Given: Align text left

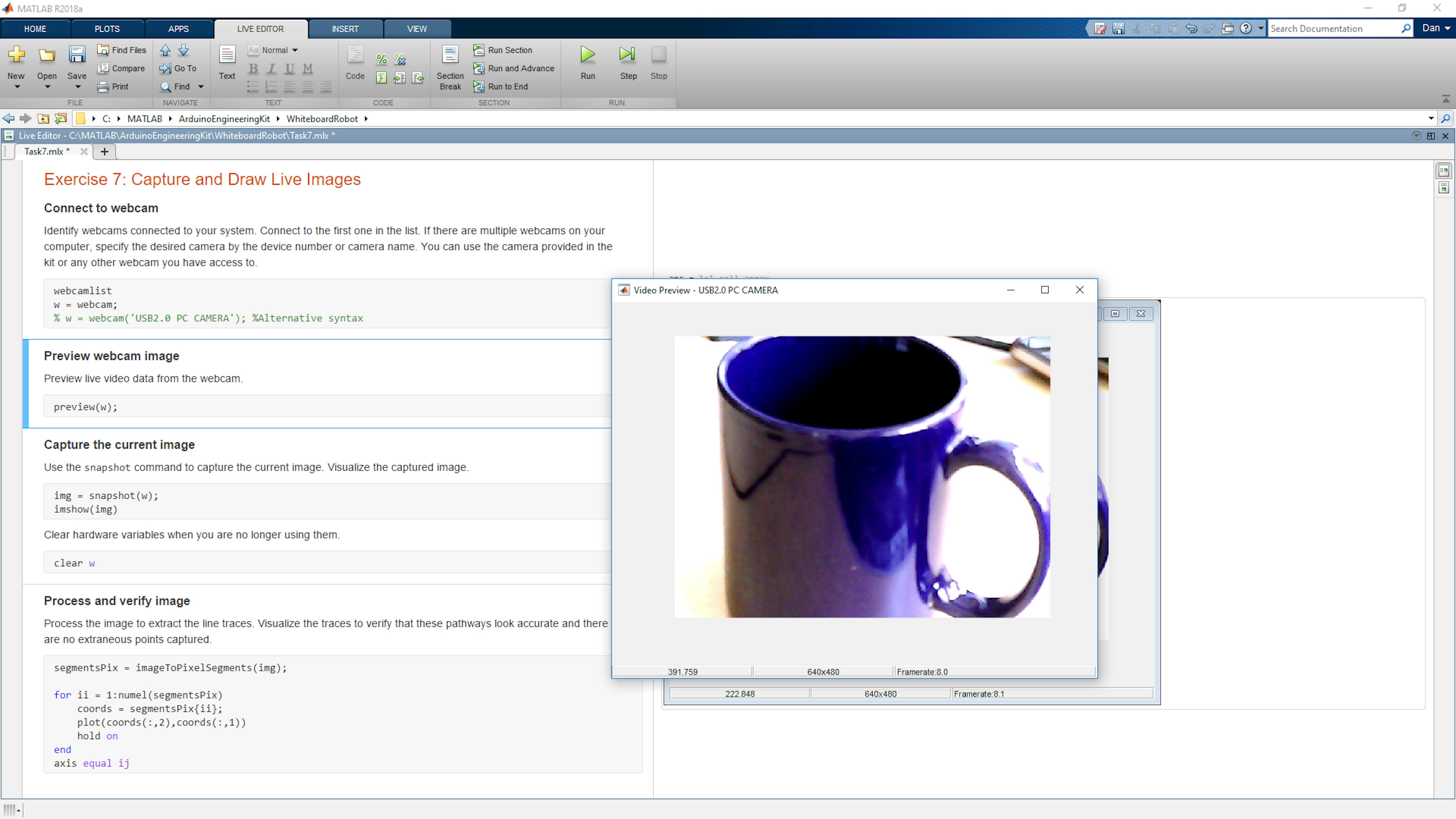Looking at the screenshot, I should point(290,86).
